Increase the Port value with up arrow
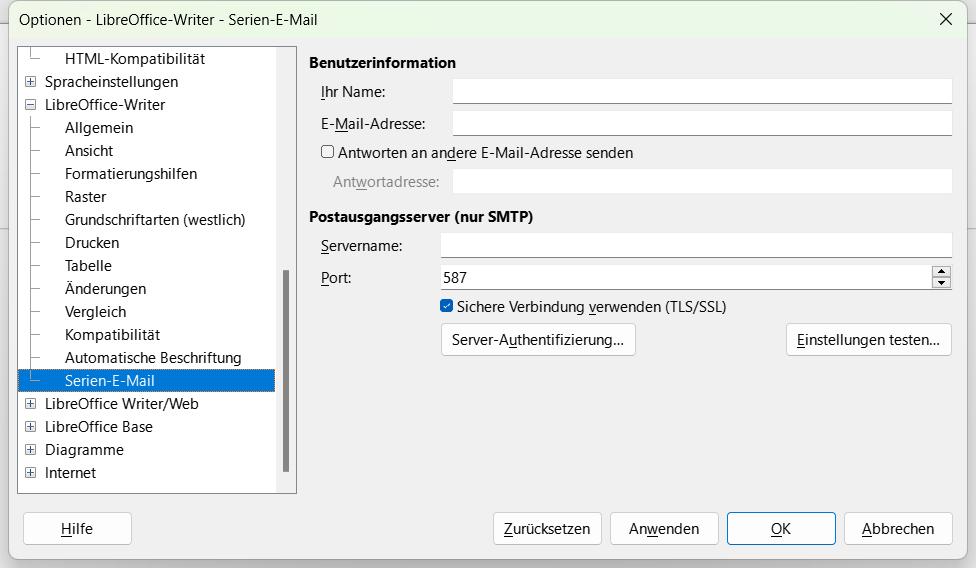Viewport: 976px width, 568px height. (x=941, y=272)
